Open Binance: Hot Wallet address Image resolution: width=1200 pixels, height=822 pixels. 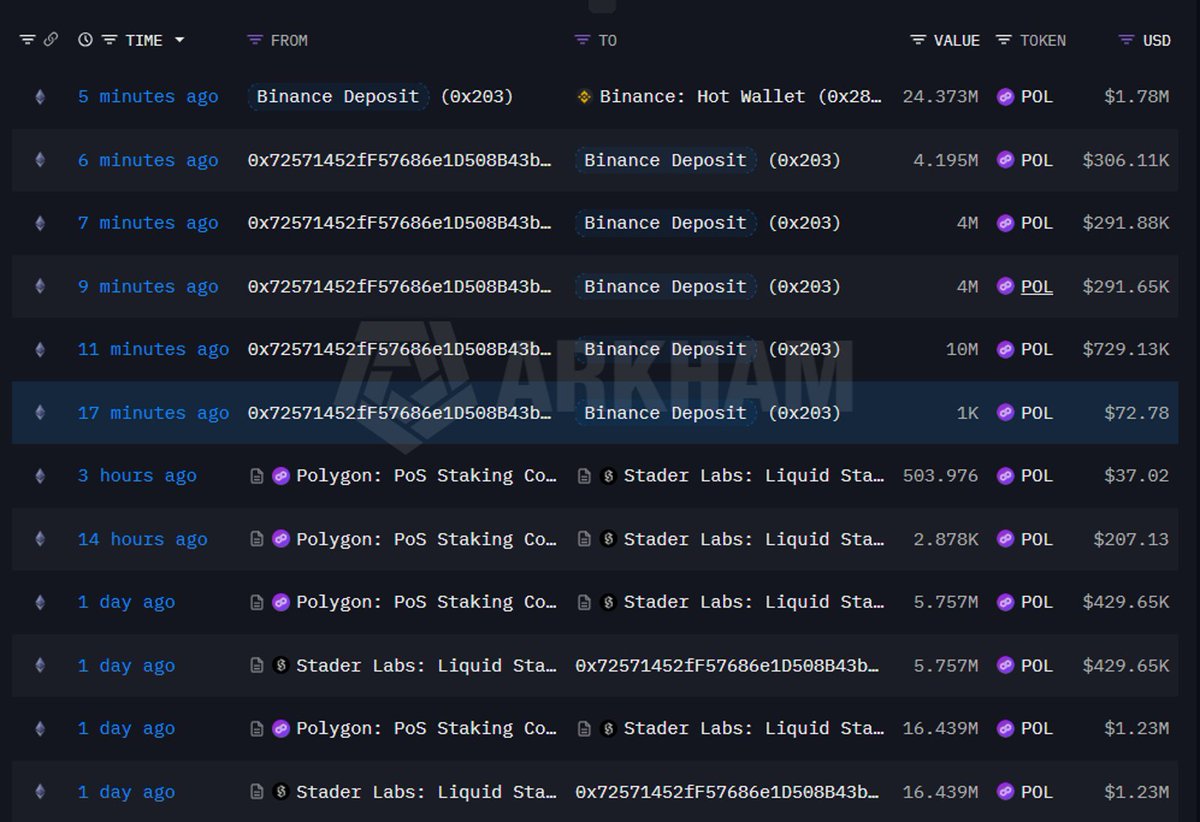click(741, 97)
